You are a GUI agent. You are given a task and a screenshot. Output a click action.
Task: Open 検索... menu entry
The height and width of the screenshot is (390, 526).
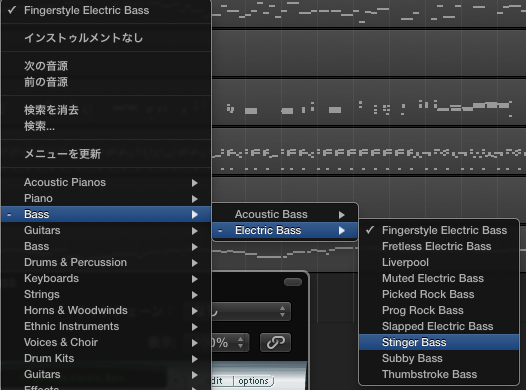[x=106, y=126]
